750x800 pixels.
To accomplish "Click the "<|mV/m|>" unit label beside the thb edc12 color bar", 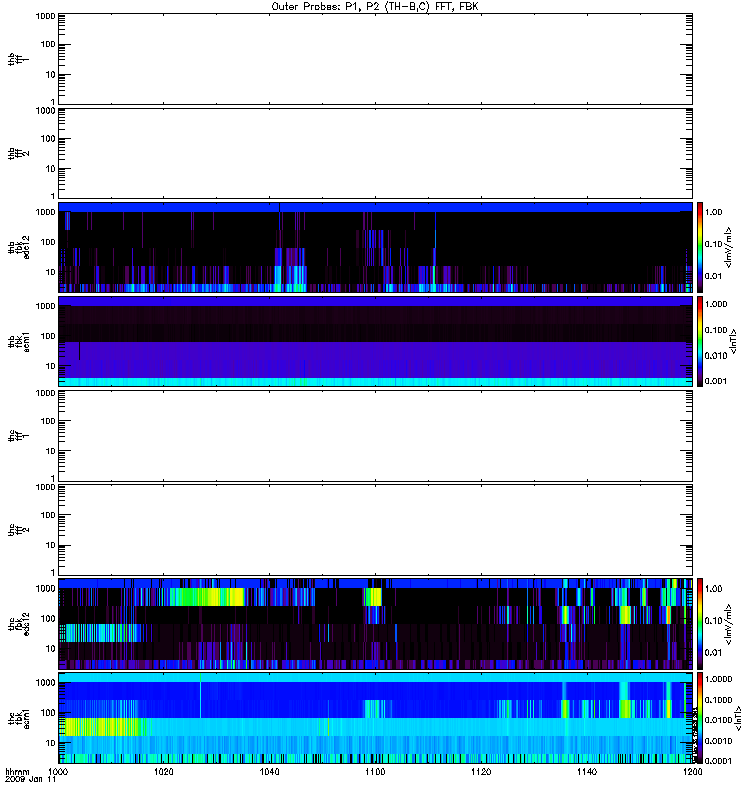I will click(x=729, y=247).
